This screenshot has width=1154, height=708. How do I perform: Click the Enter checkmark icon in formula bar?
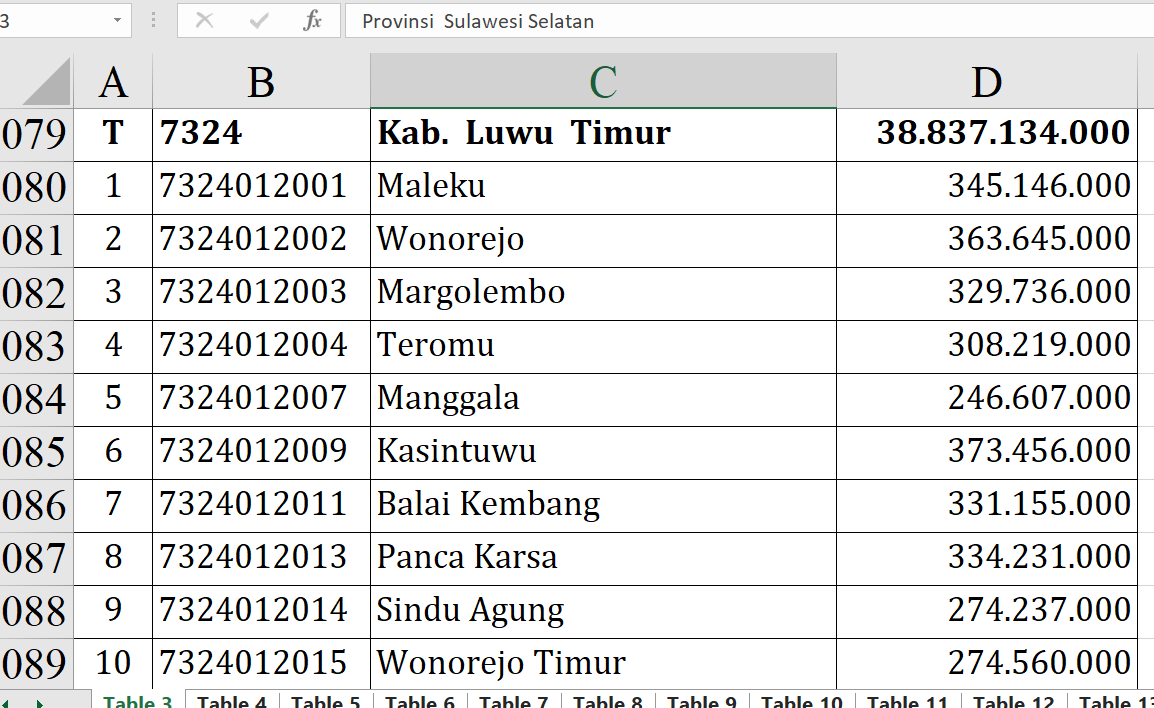click(259, 21)
